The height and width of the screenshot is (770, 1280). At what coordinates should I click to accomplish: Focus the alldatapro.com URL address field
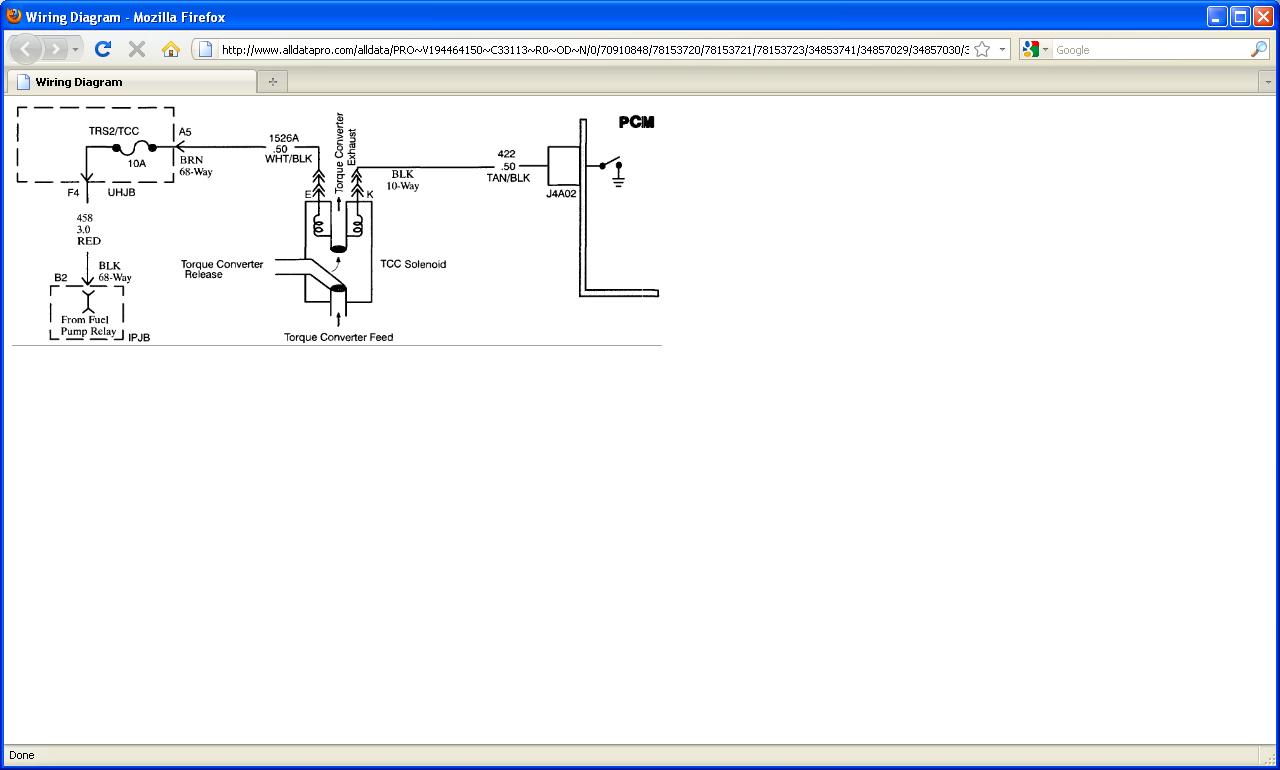click(594, 49)
